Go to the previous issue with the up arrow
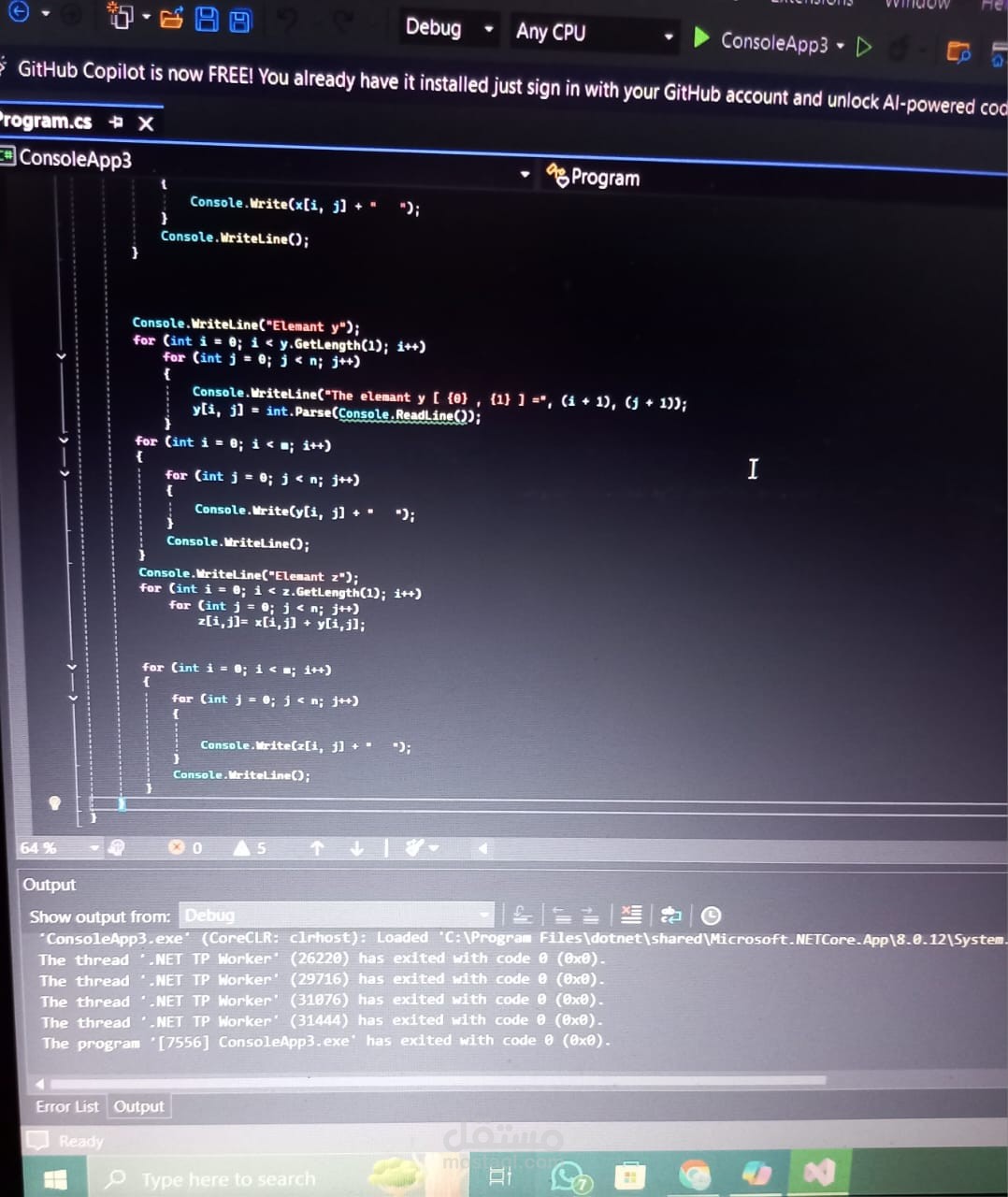1008x1197 pixels. [317, 848]
